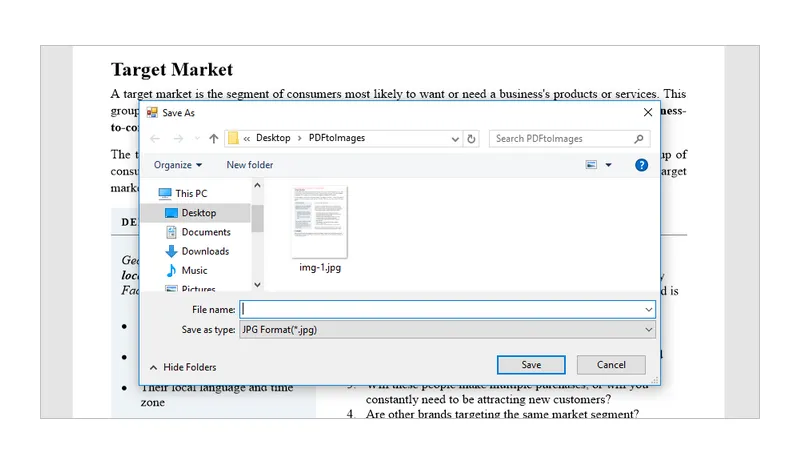Click the img-1.jpg file name
The width and height of the screenshot is (800, 460).
[x=320, y=268]
